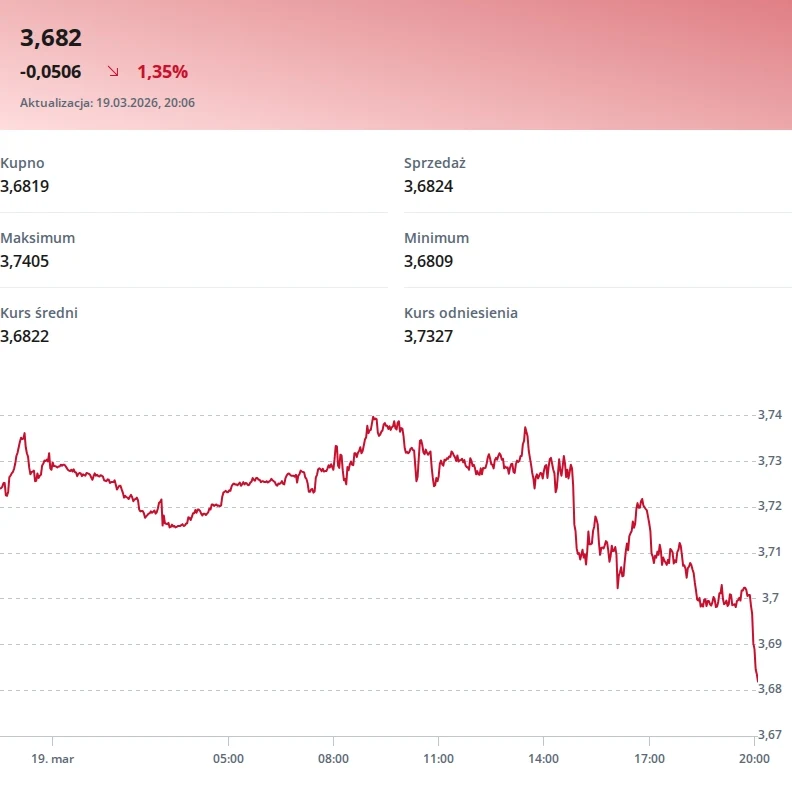Click the 17:00 time axis label
This screenshot has height=790, width=792.
coord(649,759)
